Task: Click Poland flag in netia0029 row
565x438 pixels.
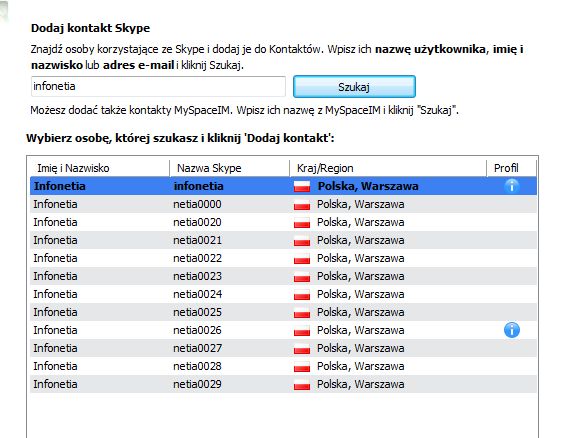Action: pyautogui.click(x=302, y=384)
